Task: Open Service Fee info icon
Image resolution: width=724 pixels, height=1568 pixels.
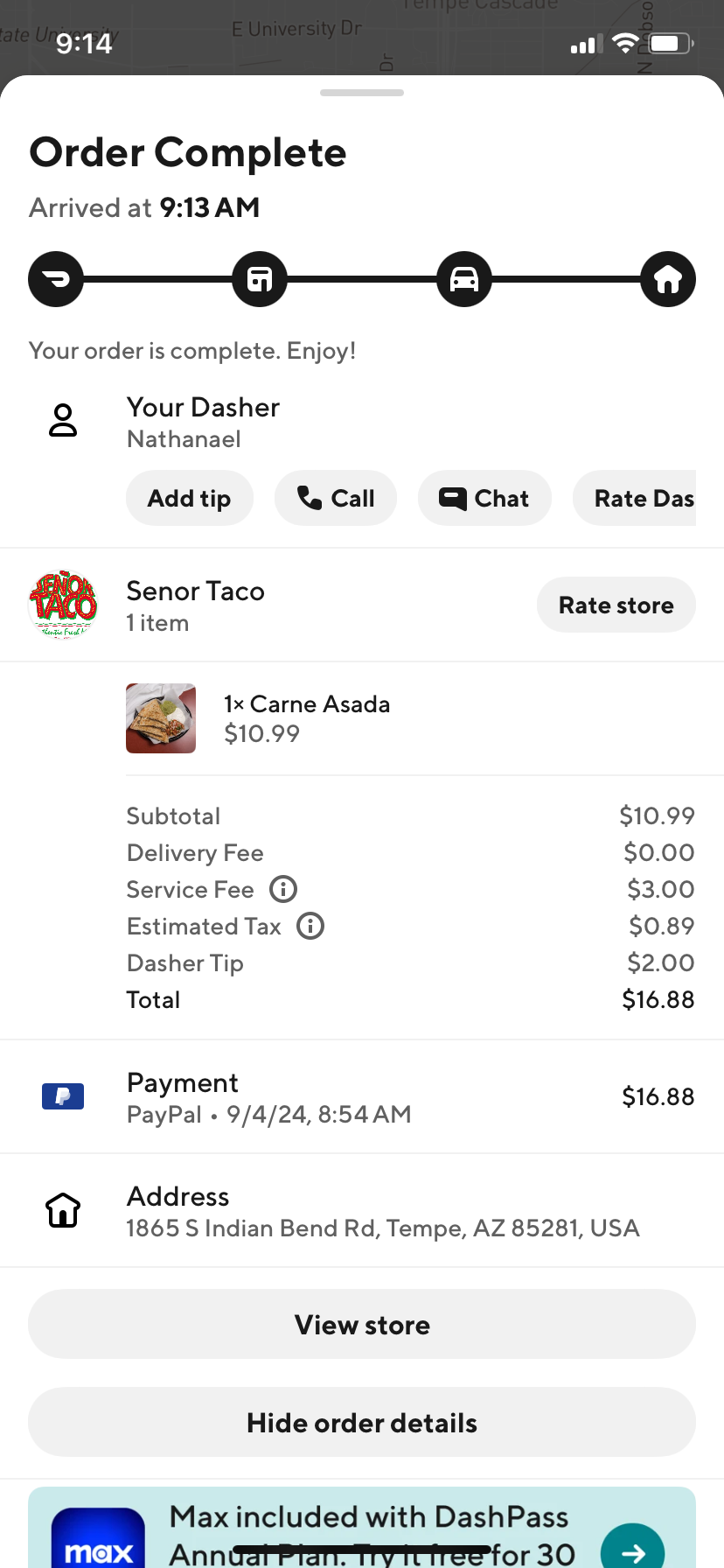Action: 283,889
